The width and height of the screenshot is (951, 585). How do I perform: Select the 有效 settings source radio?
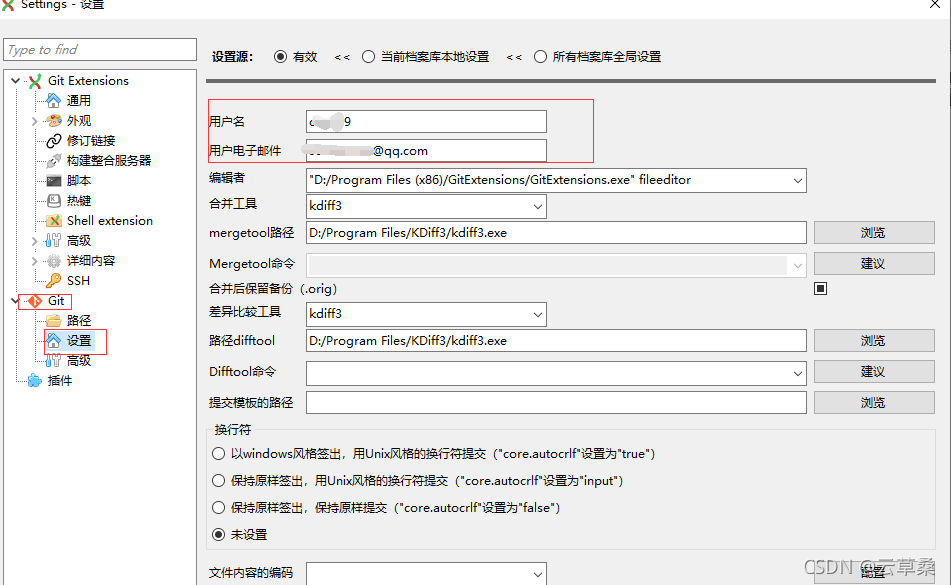[280, 57]
